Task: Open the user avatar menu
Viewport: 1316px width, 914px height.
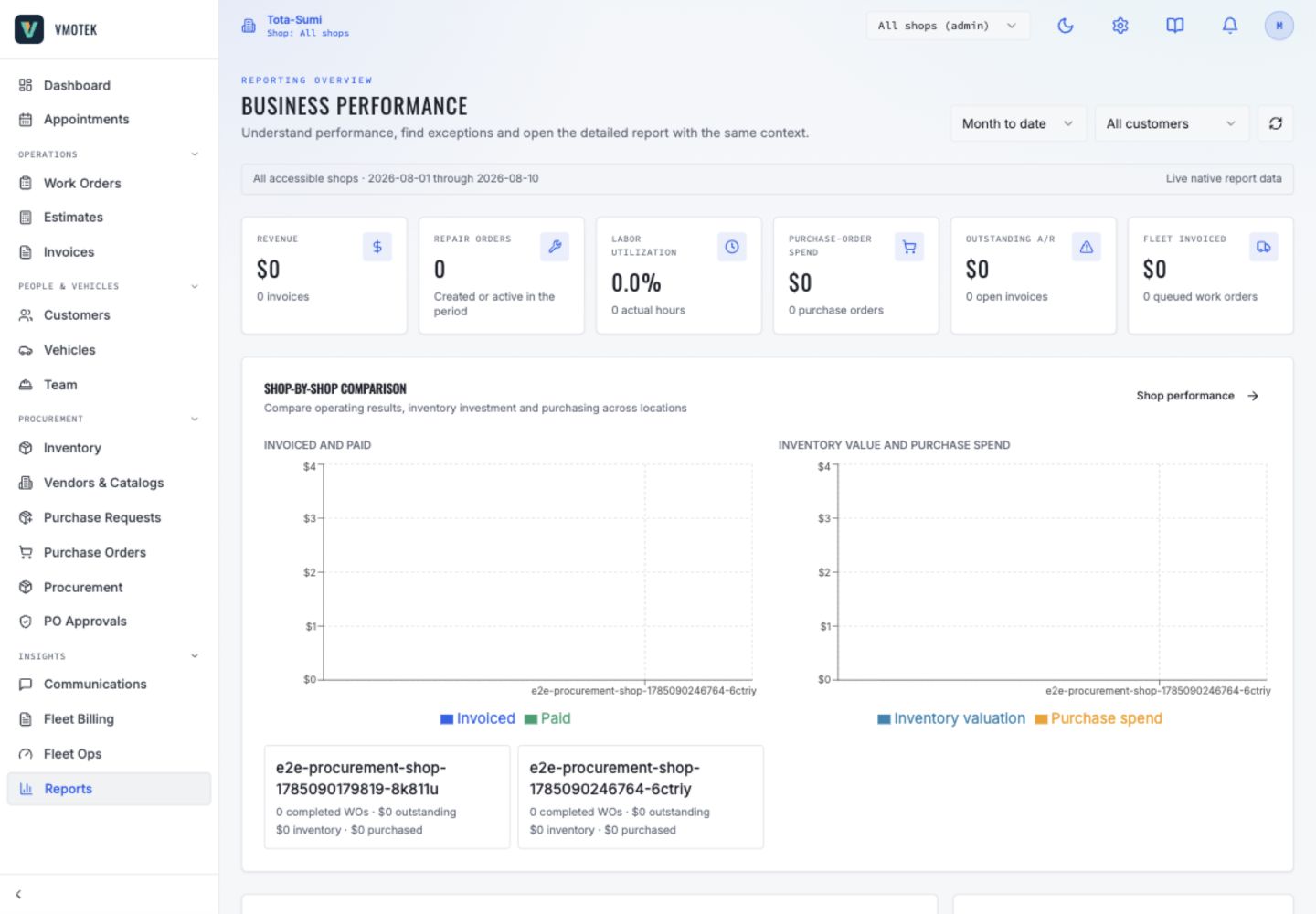Action: [1279, 26]
